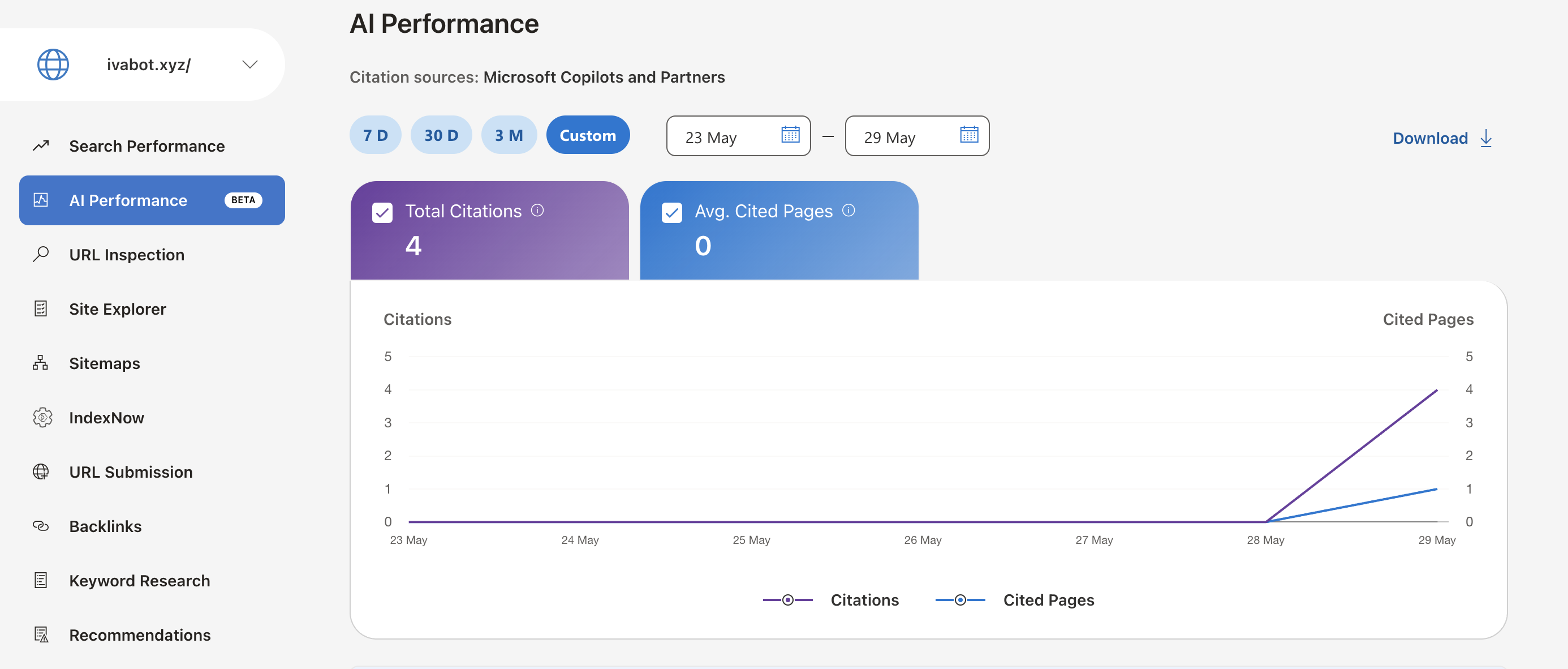Click the AI Performance page heading

tap(445, 24)
